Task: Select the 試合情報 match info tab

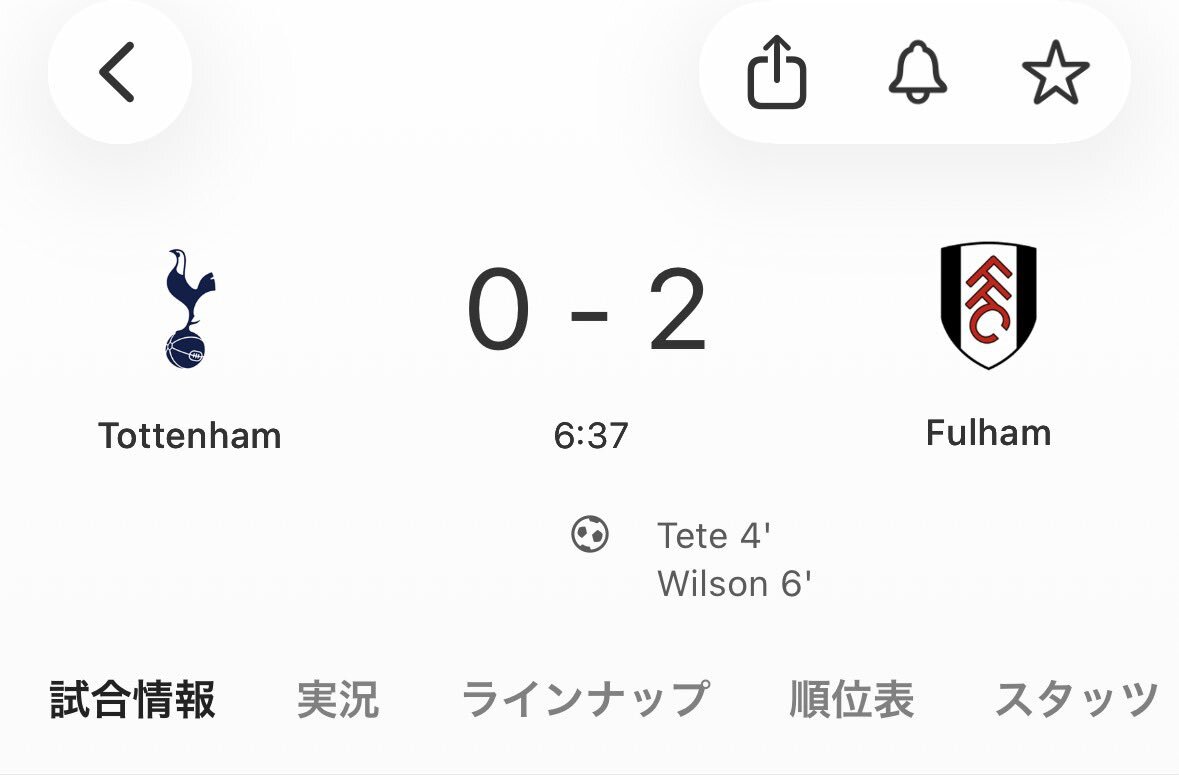Action: point(133,700)
